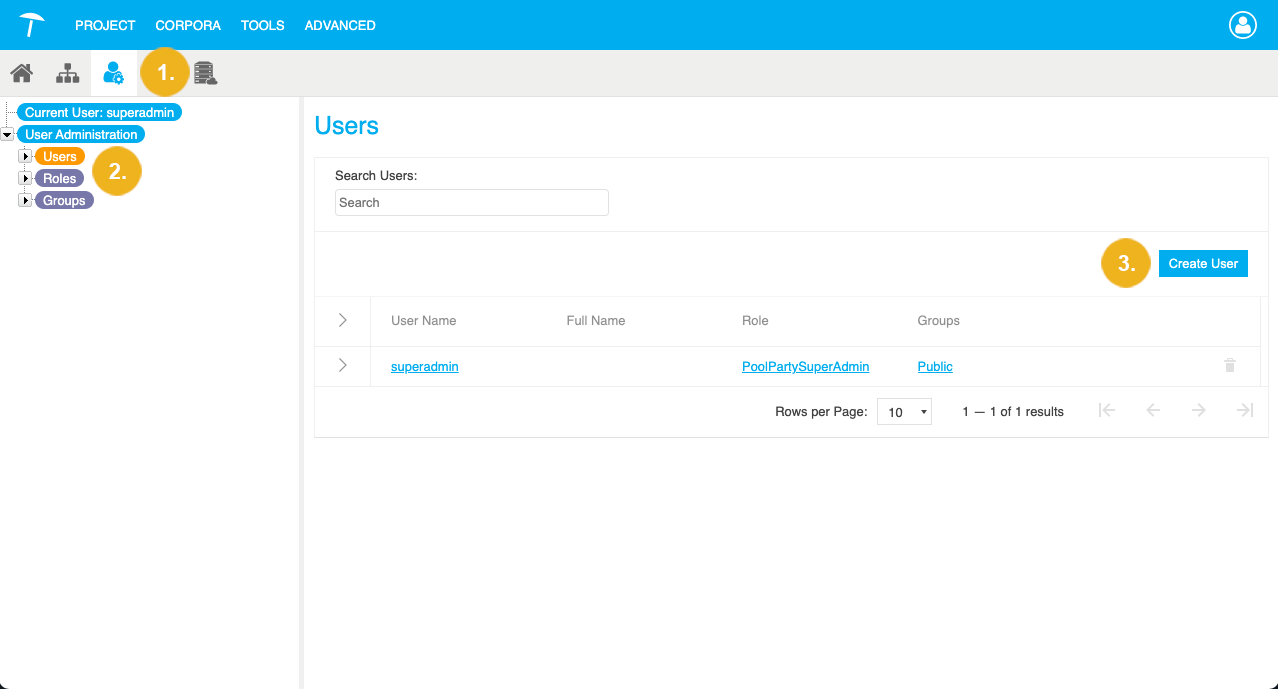Screen dimensions: 1278x689
Task: Click the Create User button
Action: point(1202,263)
